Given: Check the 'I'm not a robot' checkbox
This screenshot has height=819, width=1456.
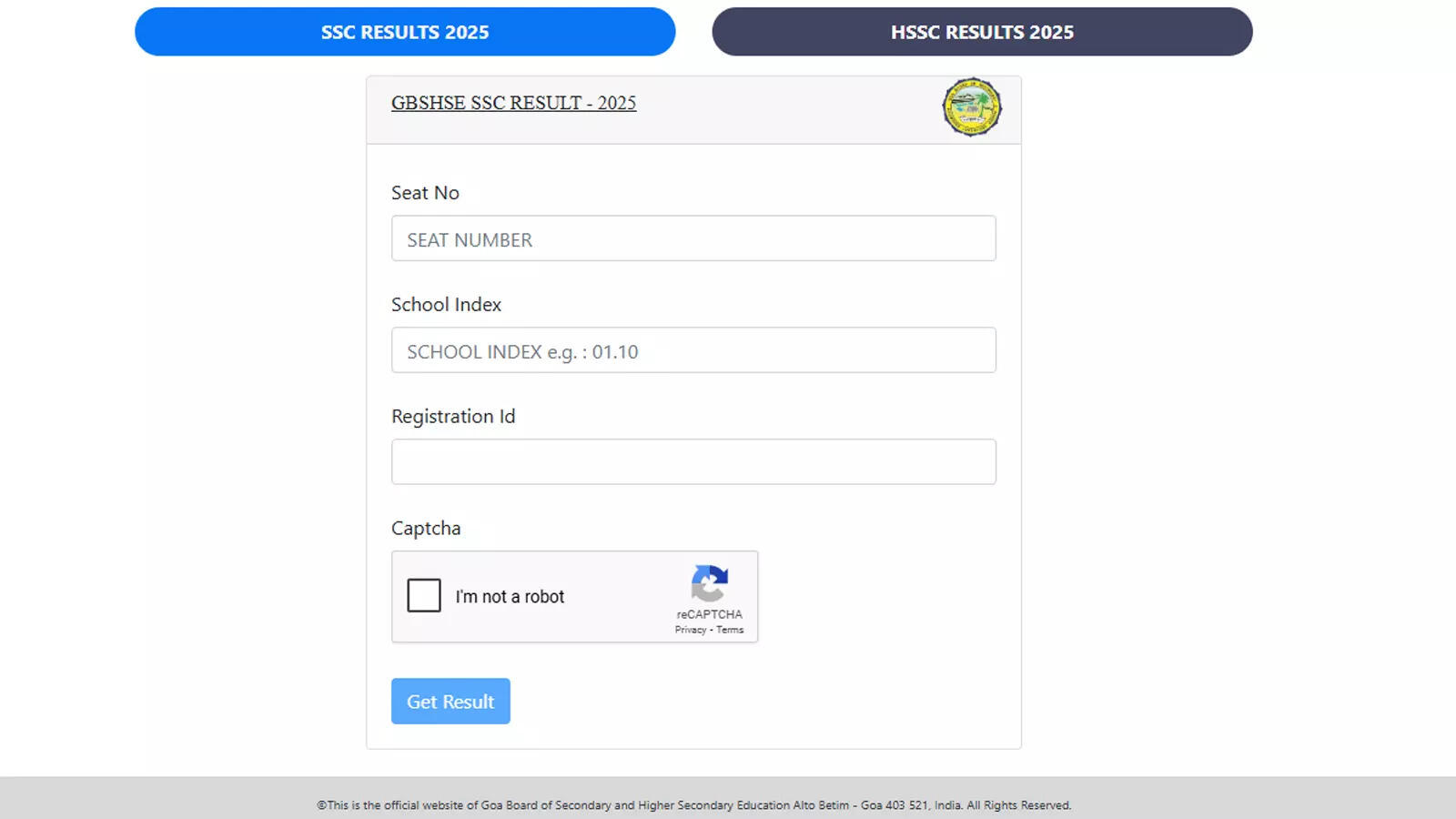Looking at the screenshot, I should point(423,596).
